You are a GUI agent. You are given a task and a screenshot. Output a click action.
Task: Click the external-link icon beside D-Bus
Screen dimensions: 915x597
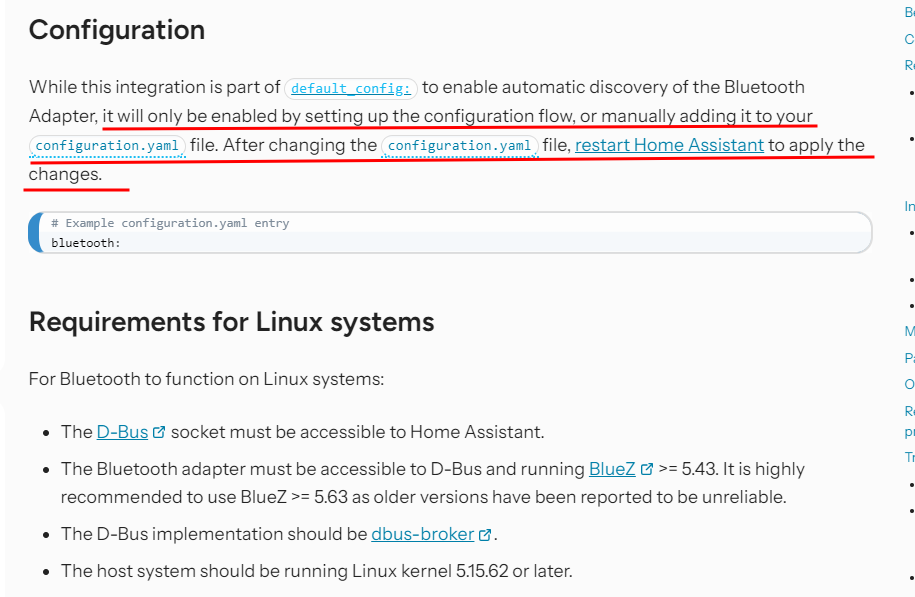pos(159,432)
